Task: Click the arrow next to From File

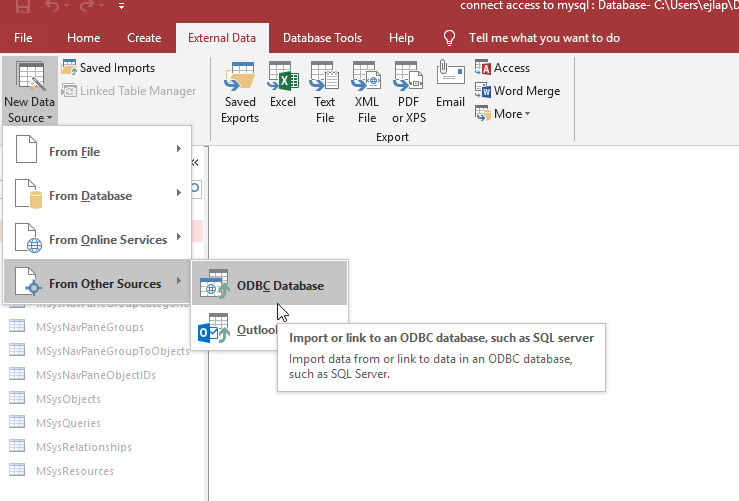Action: (x=179, y=149)
